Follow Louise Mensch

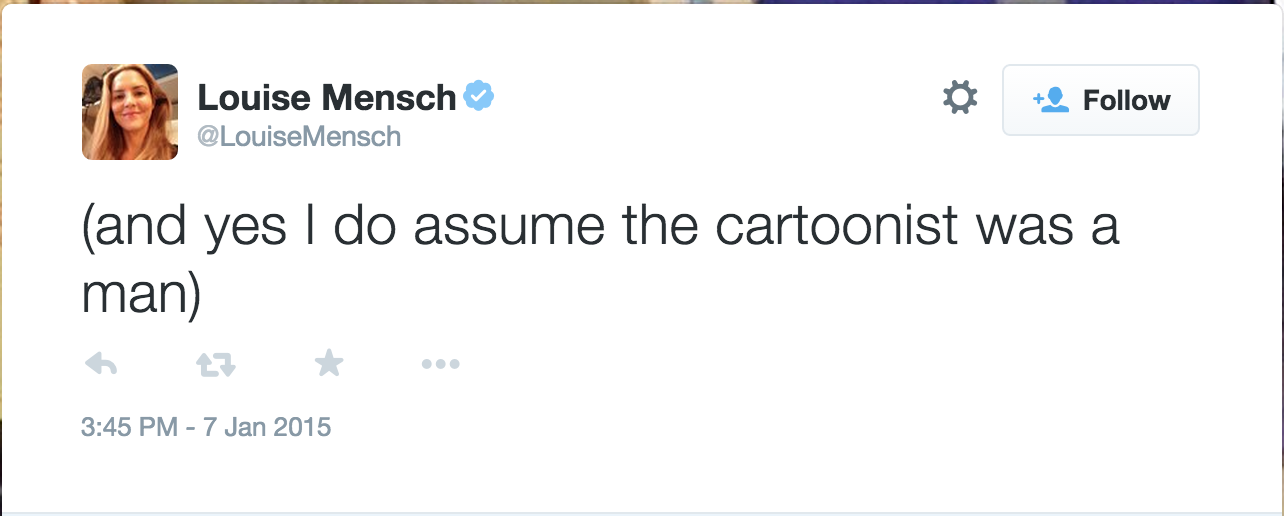tap(1100, 100)
